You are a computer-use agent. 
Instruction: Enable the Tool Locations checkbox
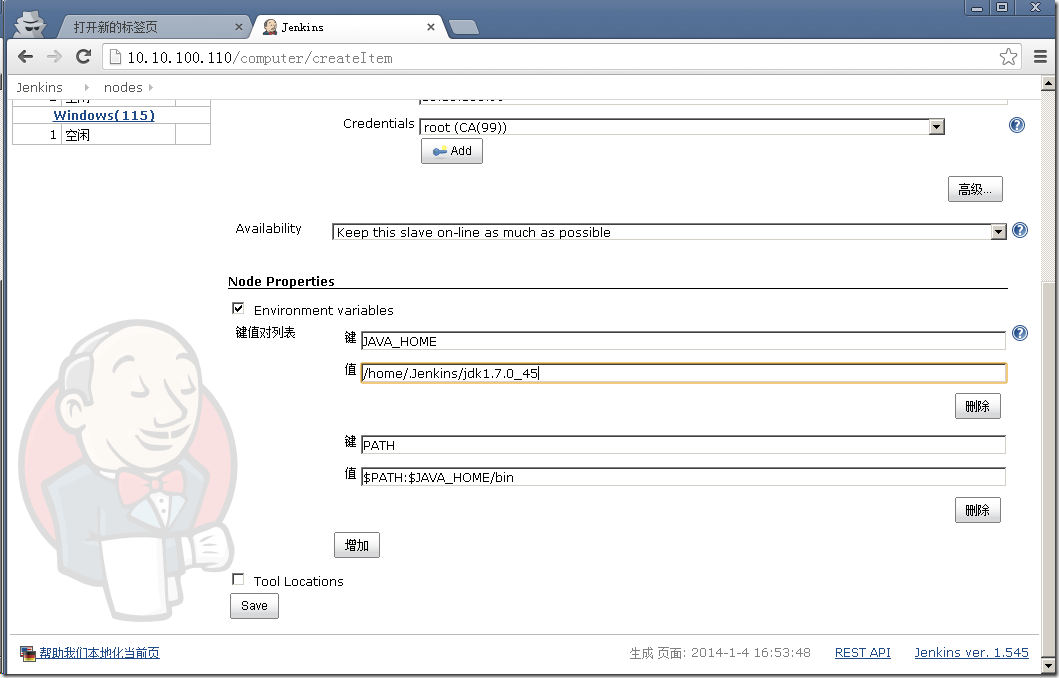click(238, 579)
